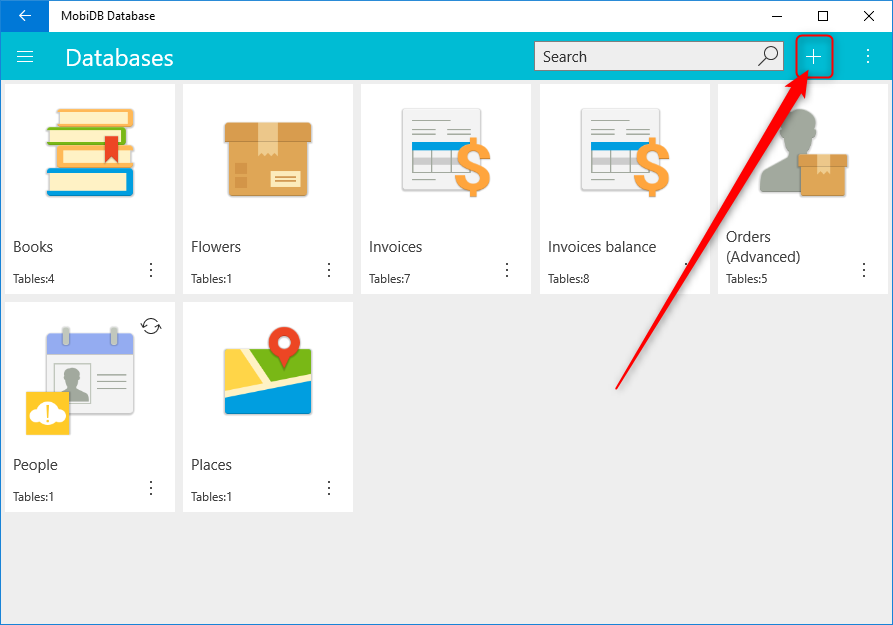Open the People contact card icon

point(90,370)
